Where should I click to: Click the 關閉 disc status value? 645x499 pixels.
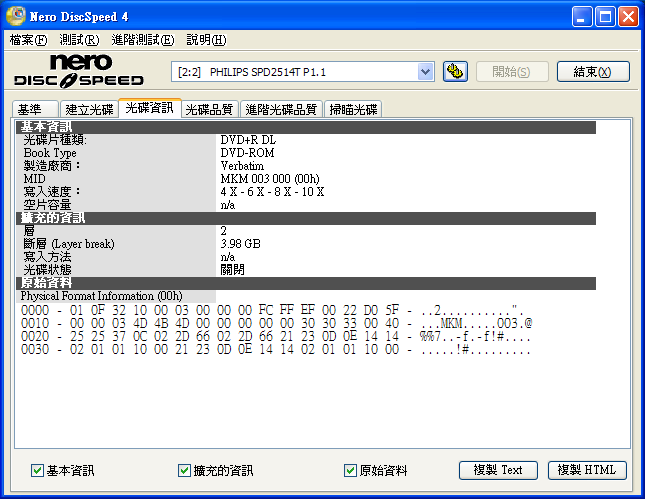pyautogui.click(x=232, y=269)
